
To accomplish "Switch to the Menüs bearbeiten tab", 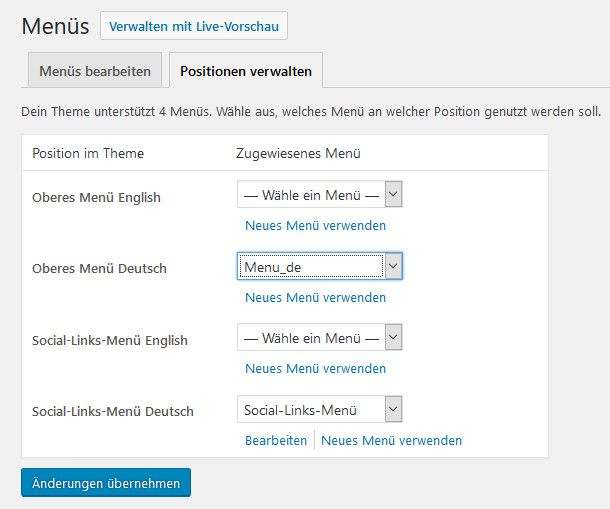I will (x=95, y=71).
